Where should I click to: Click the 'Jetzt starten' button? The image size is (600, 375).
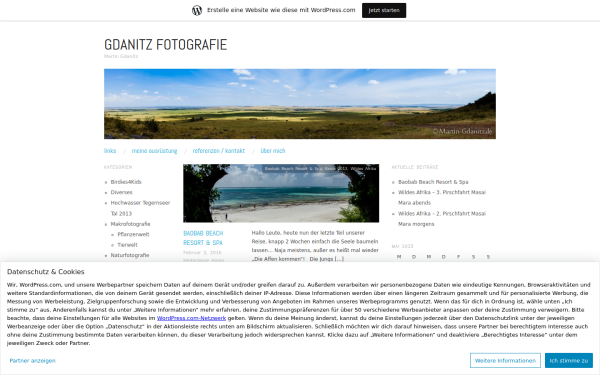pyautogui.click(x=384, y=10)
